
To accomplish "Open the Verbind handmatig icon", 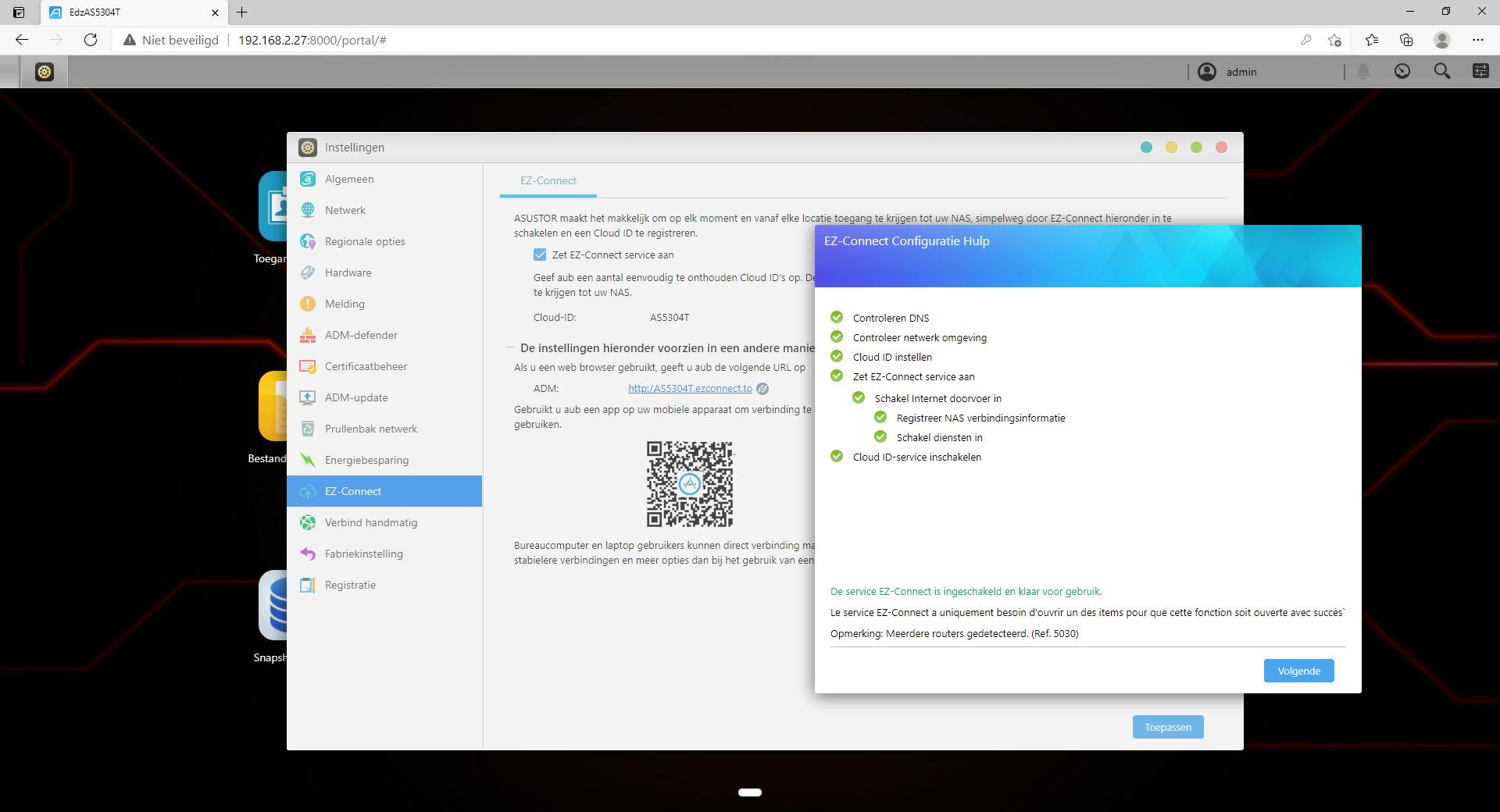I will (x=308, y=522).
